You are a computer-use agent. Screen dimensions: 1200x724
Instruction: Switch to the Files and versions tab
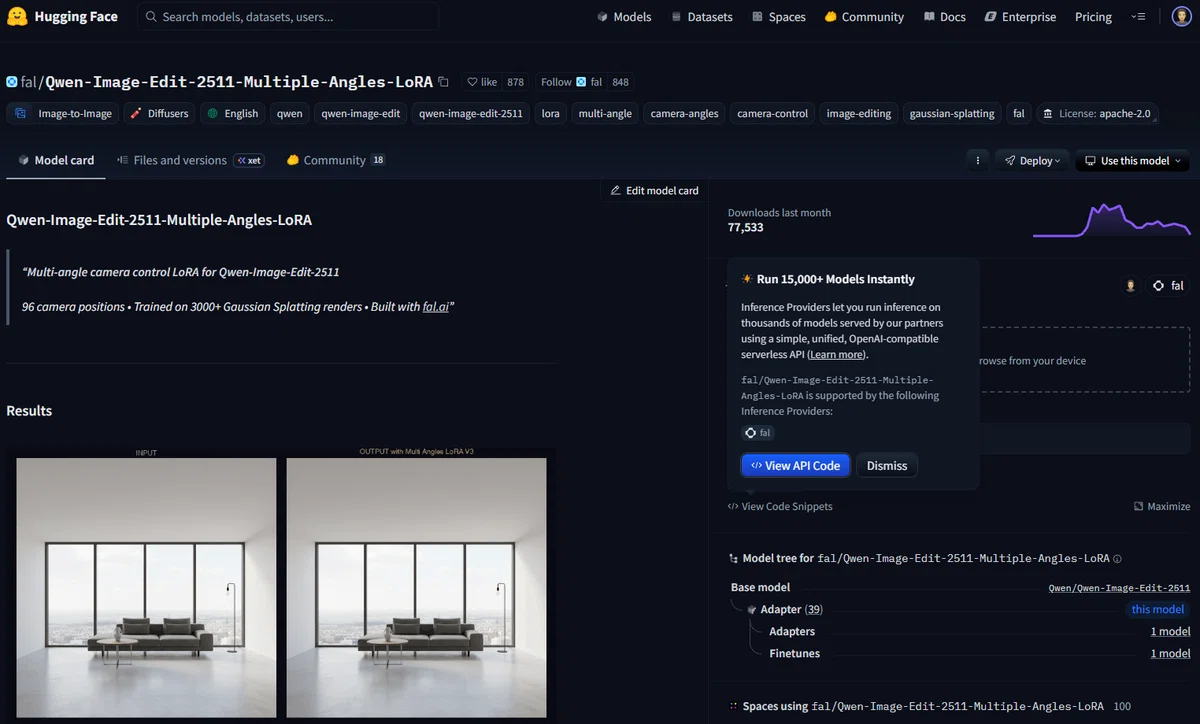190,160
